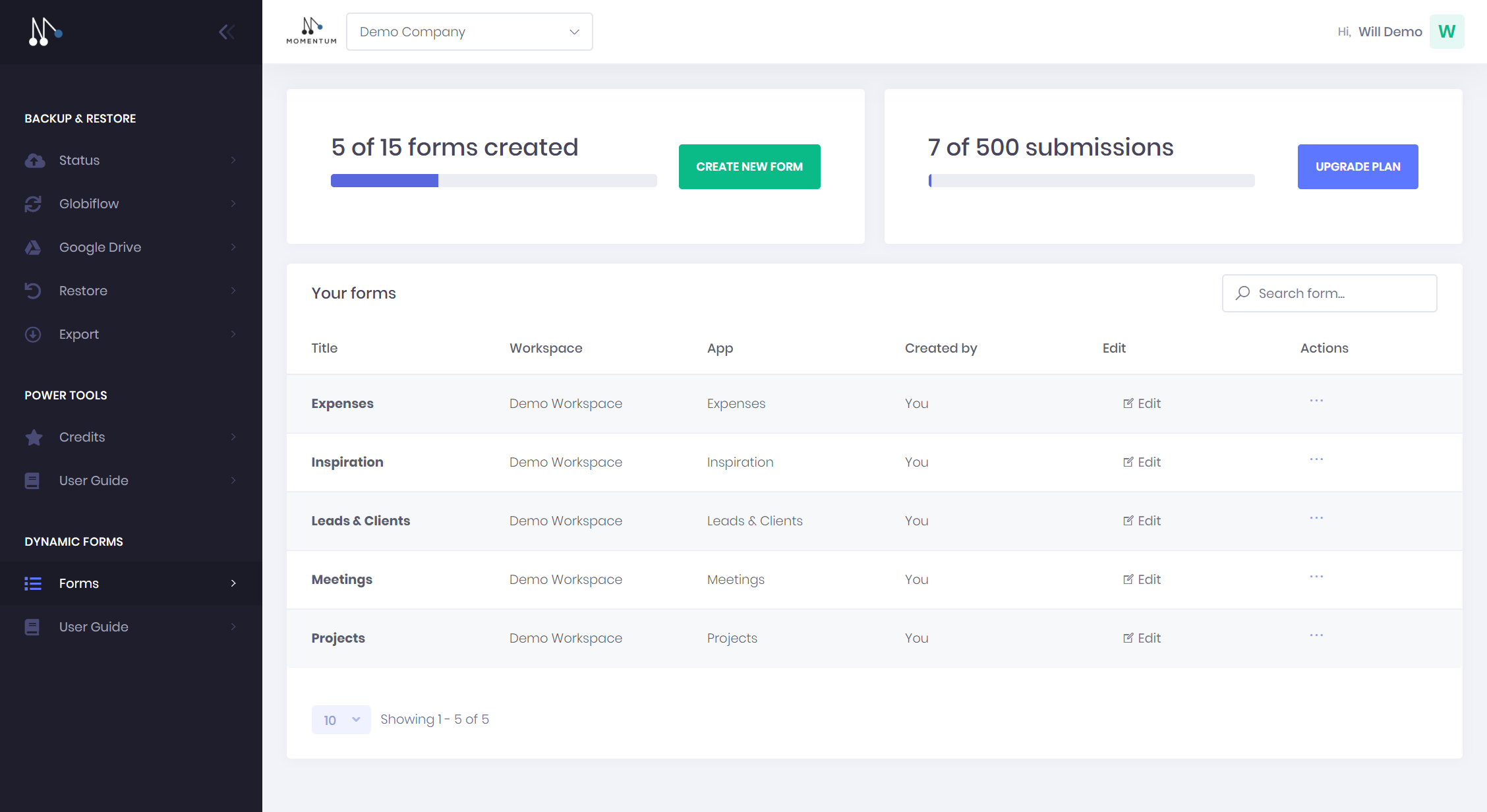Select Forms in Dynamic Forms section
The image size is (1487, 812).
point(79,583)
